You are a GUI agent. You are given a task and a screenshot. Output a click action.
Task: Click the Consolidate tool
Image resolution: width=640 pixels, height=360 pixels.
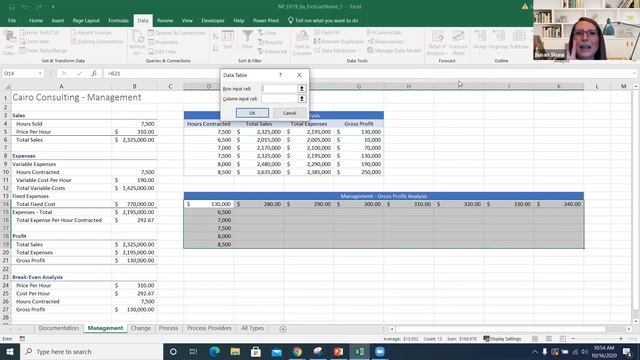(384, 33)
